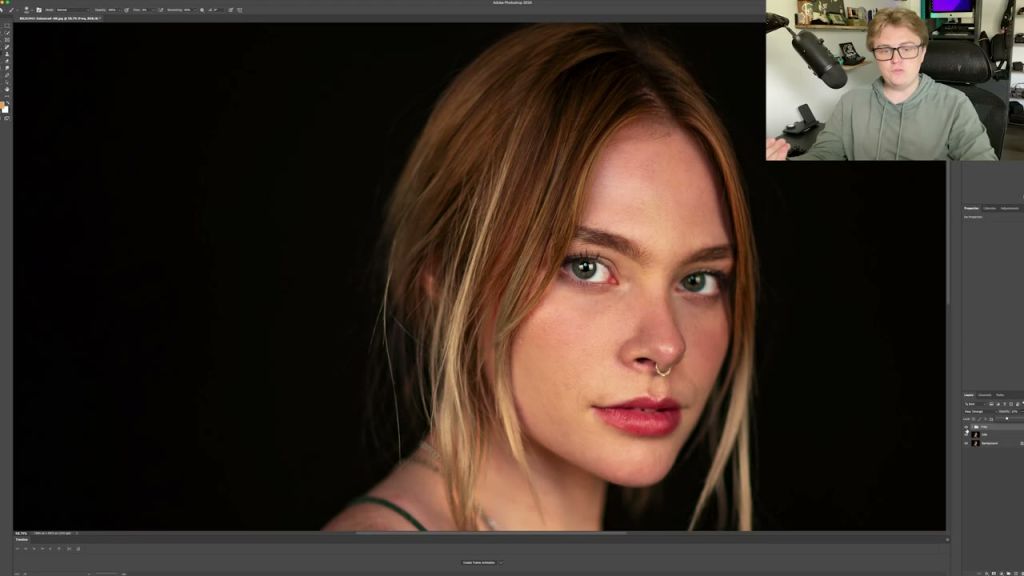Swap foreground and background colors
The image size is (1024, 576).
tap(8, 102)
